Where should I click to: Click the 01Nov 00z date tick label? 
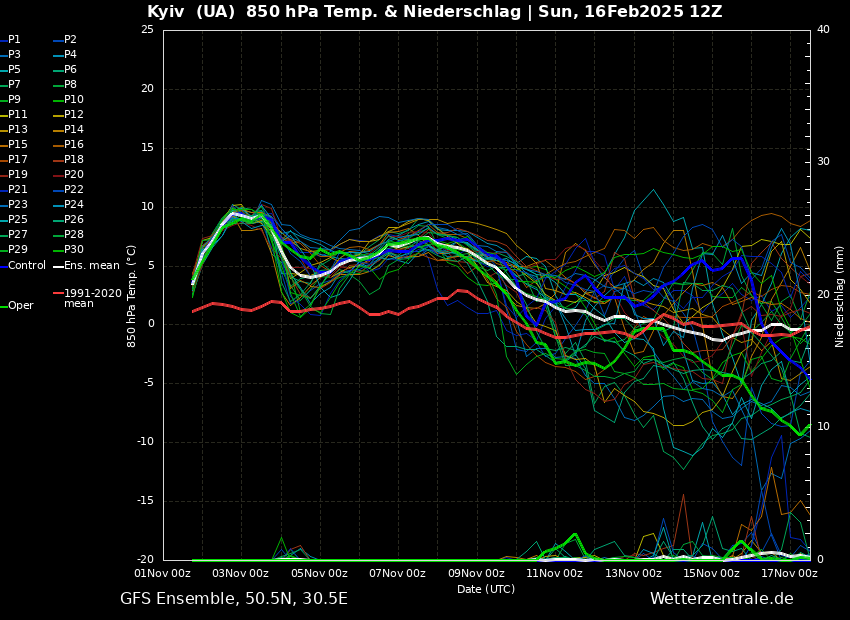pos(163,573)
